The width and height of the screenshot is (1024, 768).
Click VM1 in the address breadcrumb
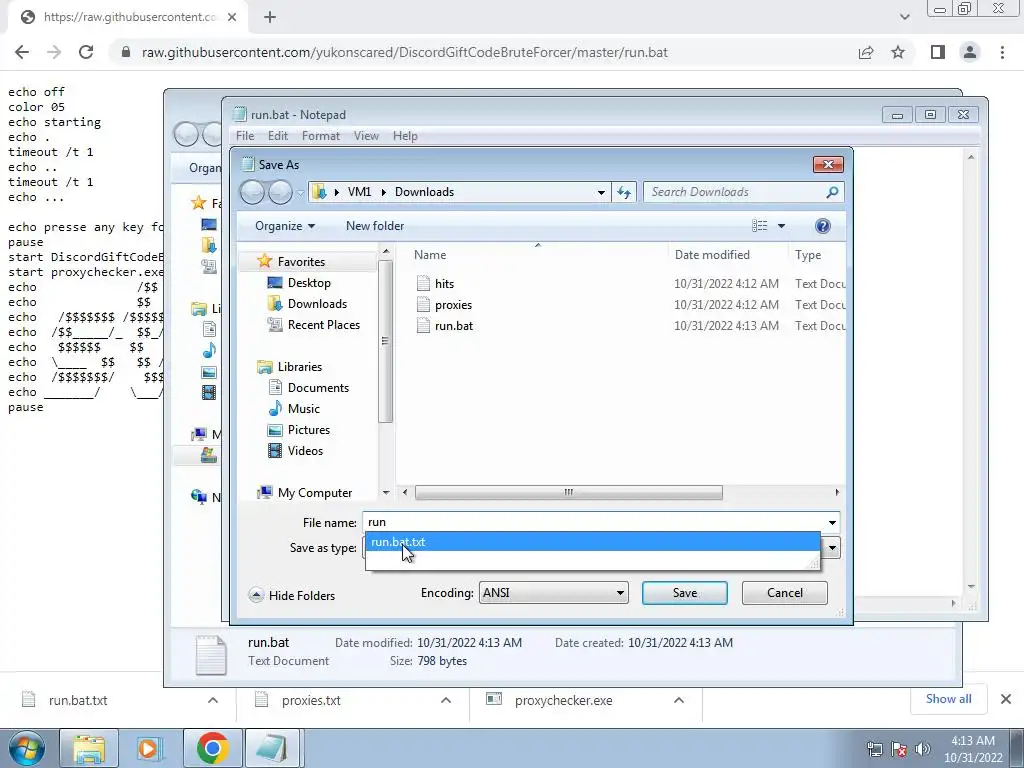click(359, 192)
